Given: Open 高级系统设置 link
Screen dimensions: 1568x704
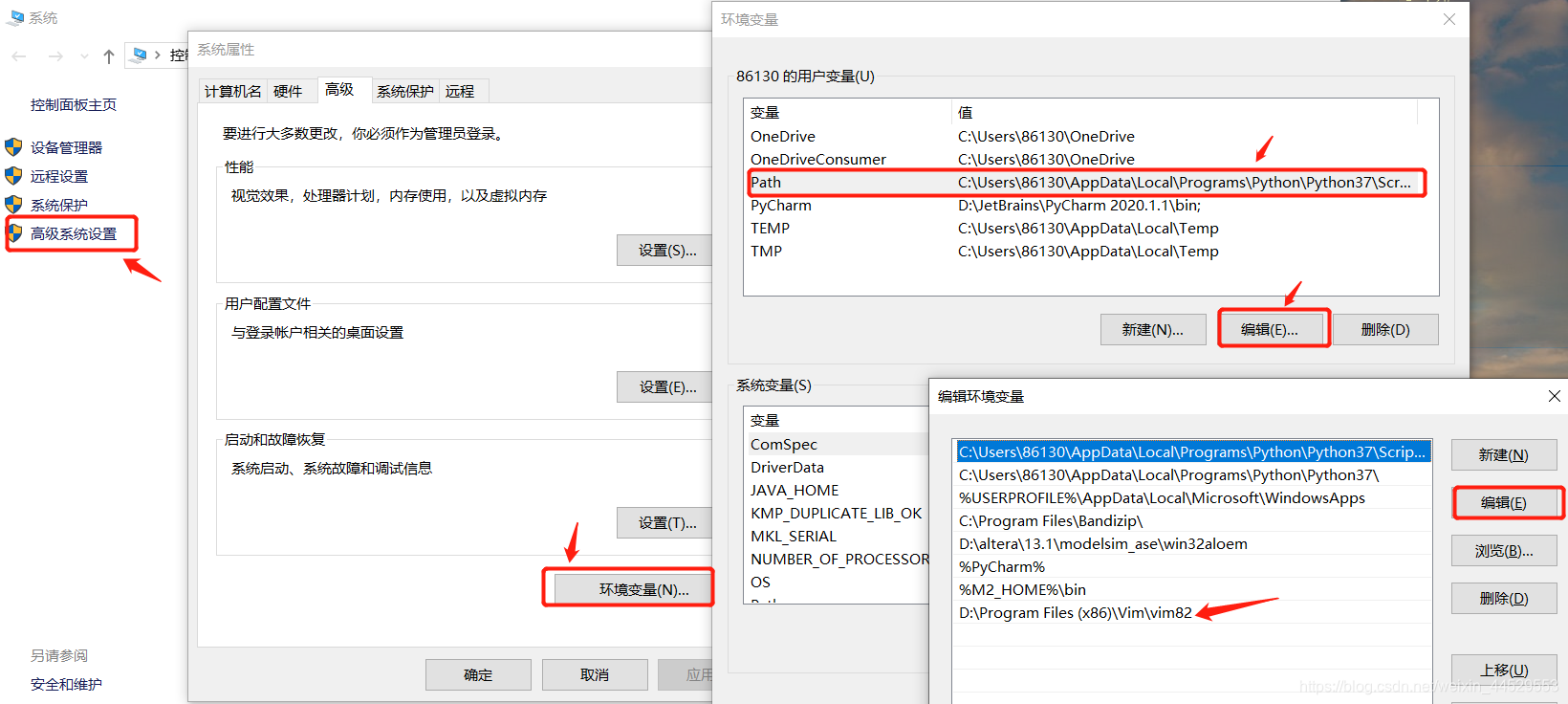Looking at the screenshot, I should 74,233.
